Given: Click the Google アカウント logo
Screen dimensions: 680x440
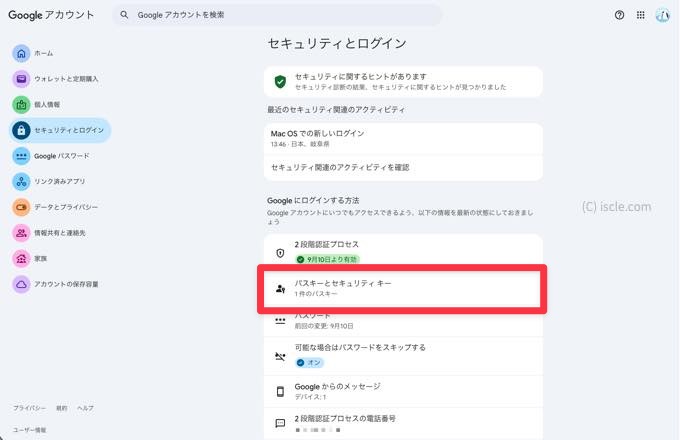Looking at the screenshot, I should click(51, 15).
